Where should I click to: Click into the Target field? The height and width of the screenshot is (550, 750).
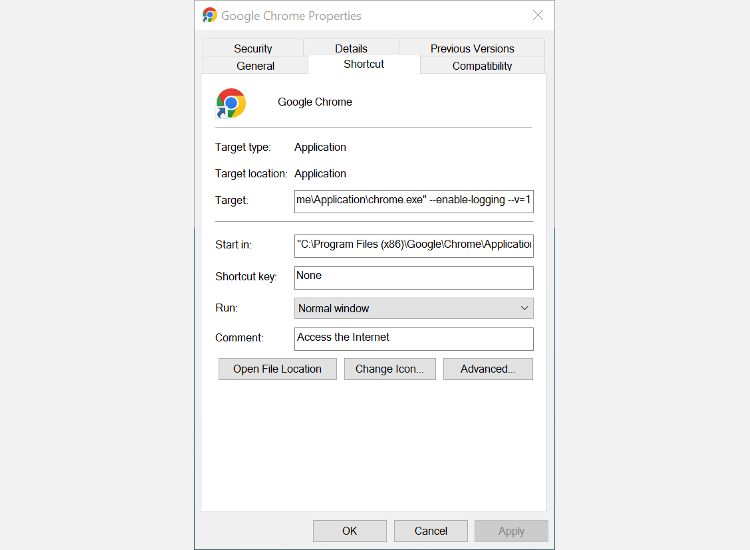(x=414, y=201)
